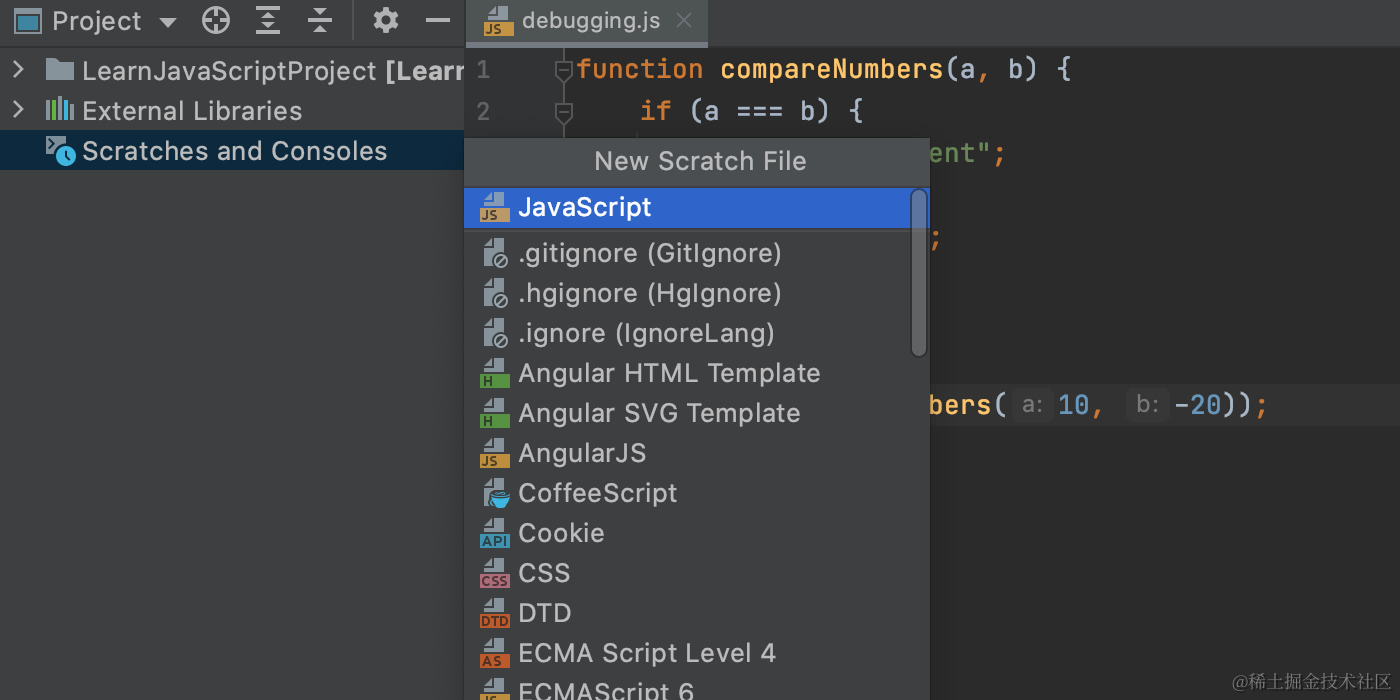
Task: Close the debugging.js tab
Action: coord(684,21)
